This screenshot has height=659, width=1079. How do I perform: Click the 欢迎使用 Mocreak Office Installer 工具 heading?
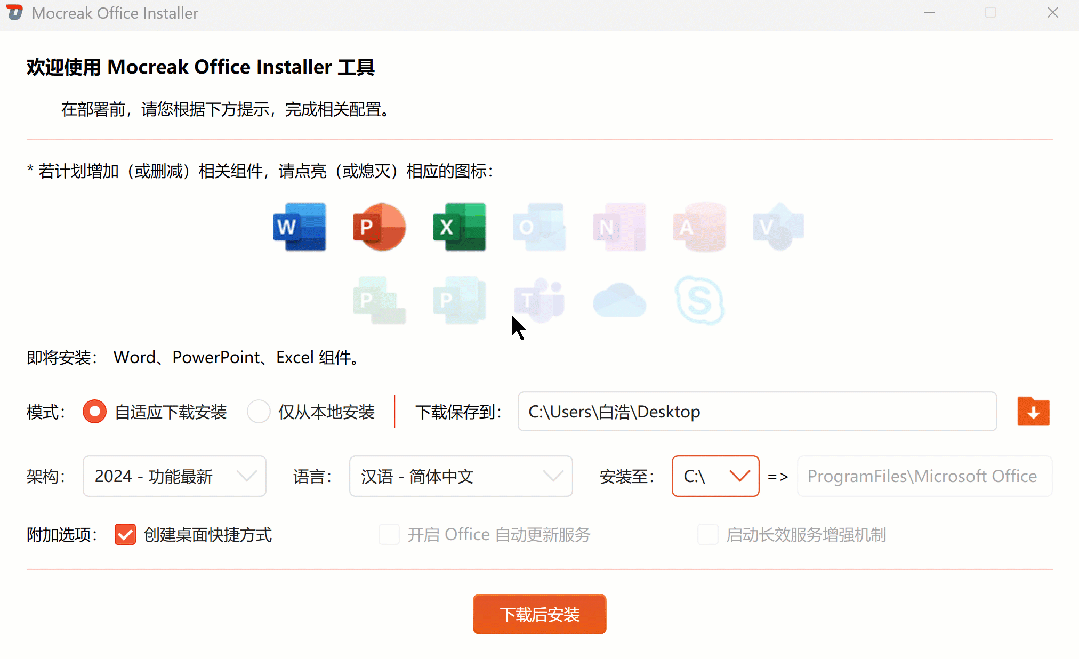click(201, 67)
